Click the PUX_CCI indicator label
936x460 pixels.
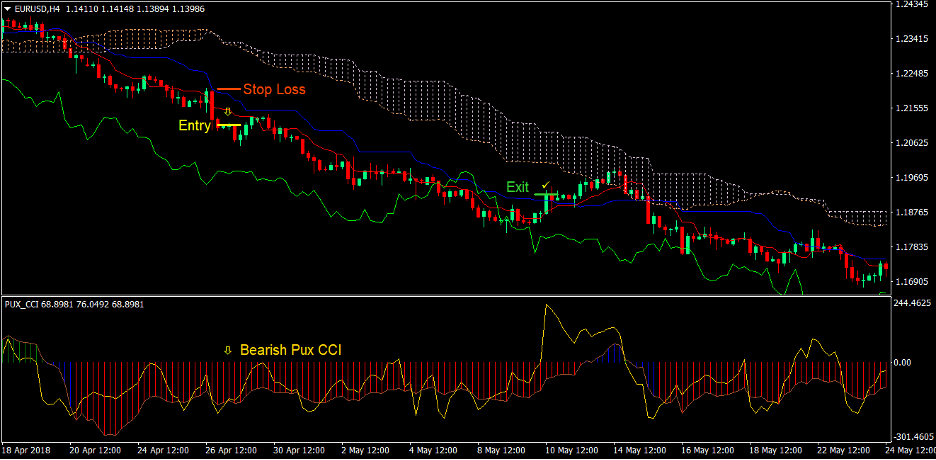point(23,304)
